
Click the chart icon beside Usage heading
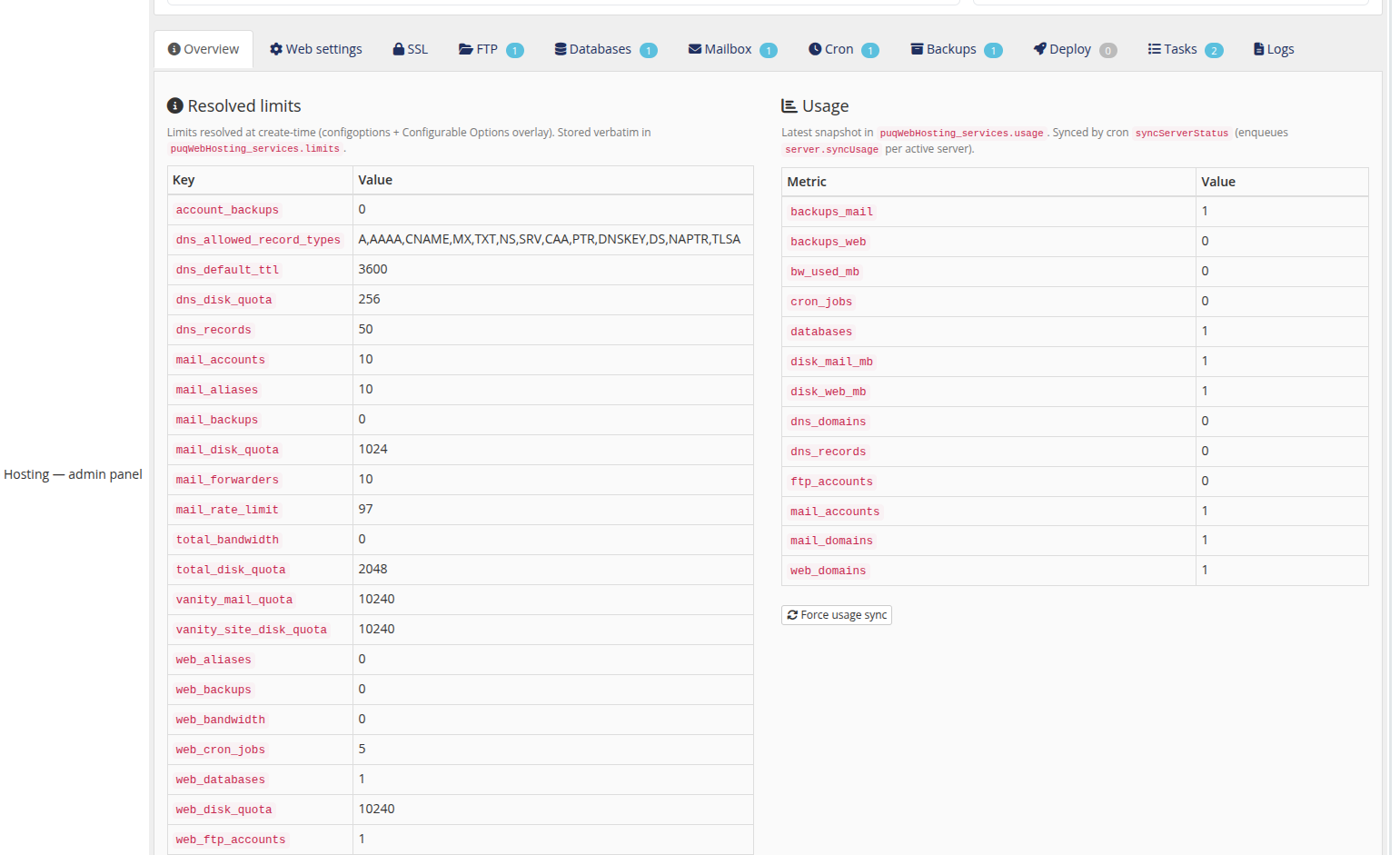(789, 106)
